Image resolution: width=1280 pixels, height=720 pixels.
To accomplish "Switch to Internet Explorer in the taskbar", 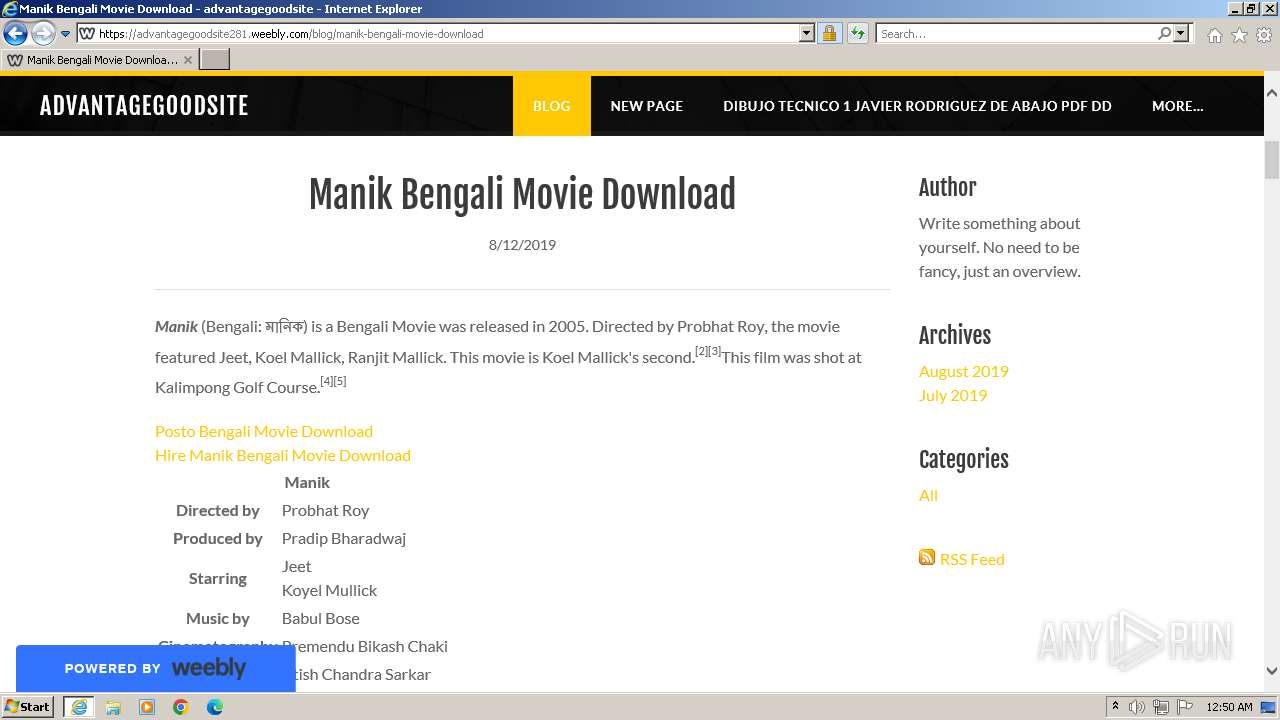I will coord(79,707).
